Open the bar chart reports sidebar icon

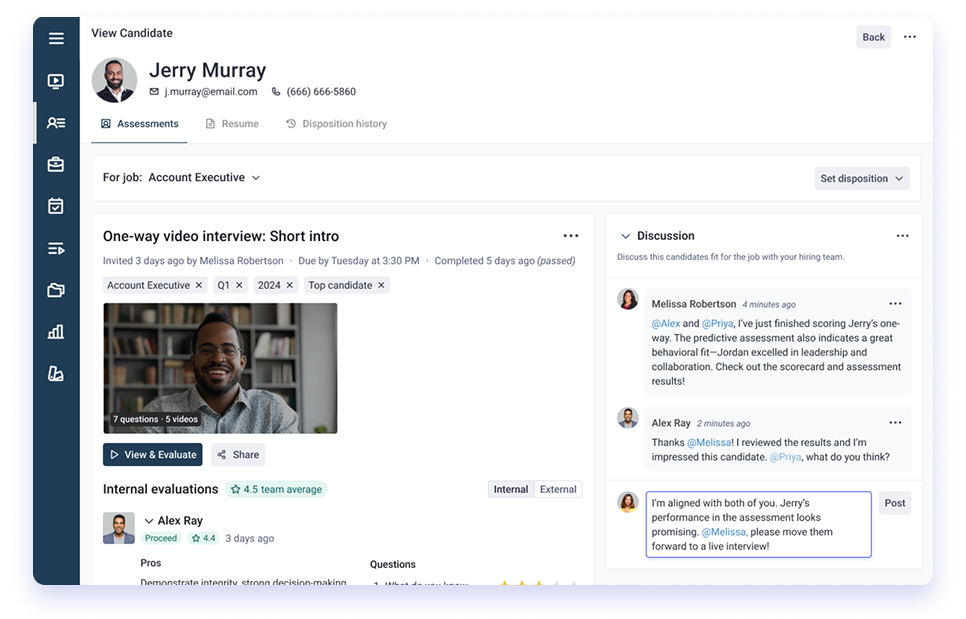(x=56, y=332)
